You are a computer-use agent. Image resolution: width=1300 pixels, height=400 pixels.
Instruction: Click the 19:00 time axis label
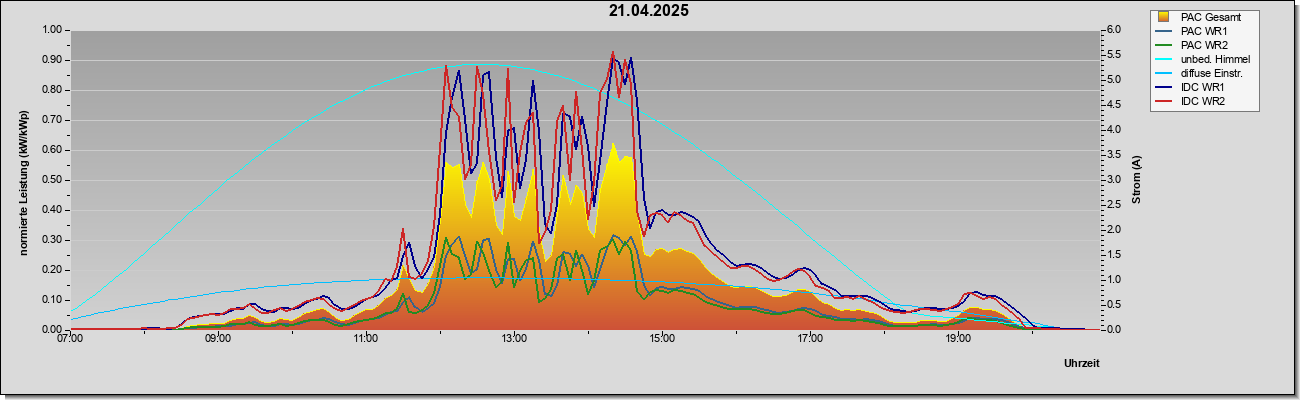958,339
